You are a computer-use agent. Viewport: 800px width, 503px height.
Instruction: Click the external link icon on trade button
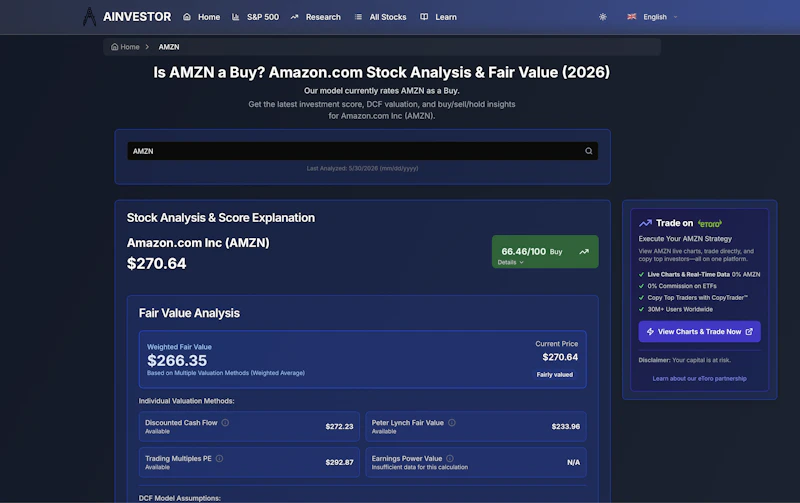click(x=749, y=332)
